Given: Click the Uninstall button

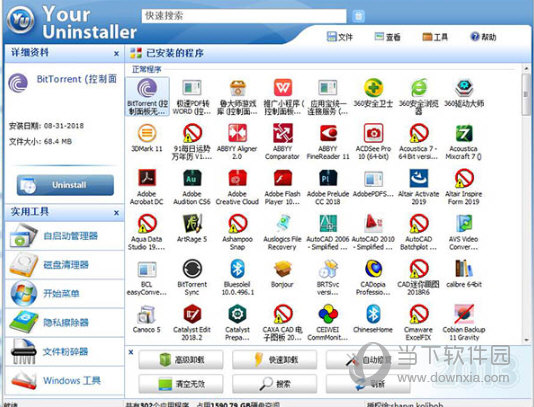Looking at the screenshot, I should click(x=65, y=185).
